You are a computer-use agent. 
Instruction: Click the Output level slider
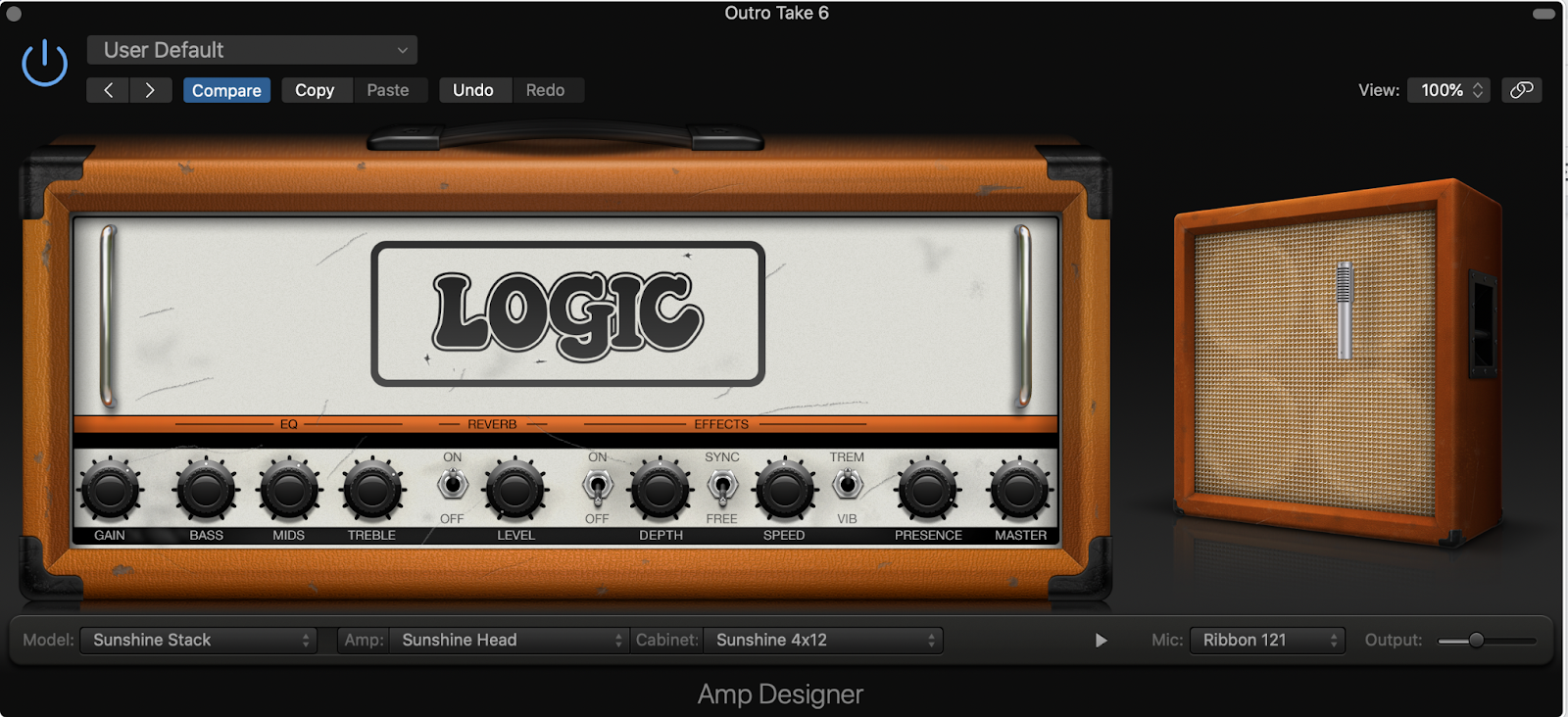[x=1487, y=641]
